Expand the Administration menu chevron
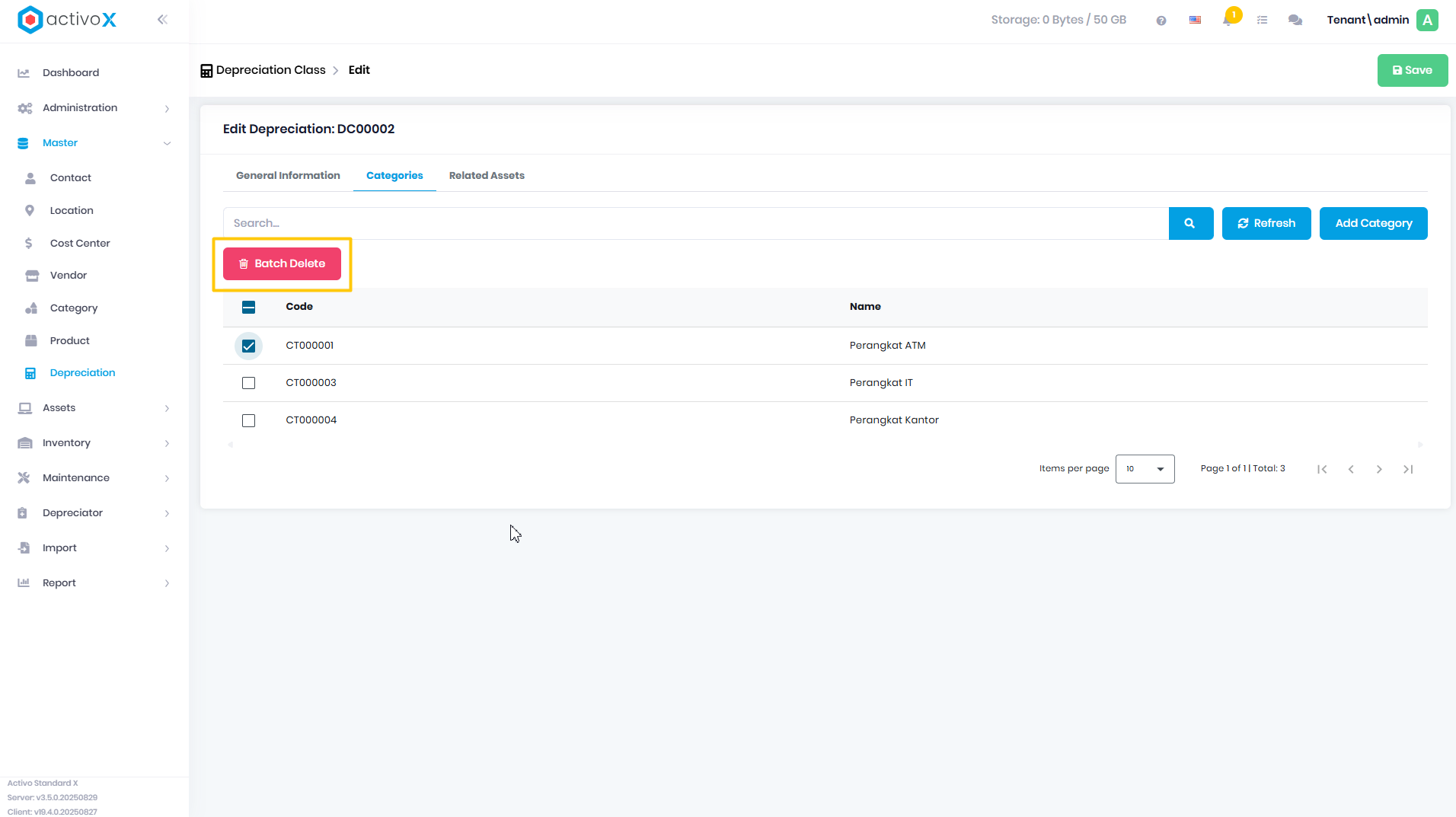Screen dimensions: 1456x817 coord(167,109)
